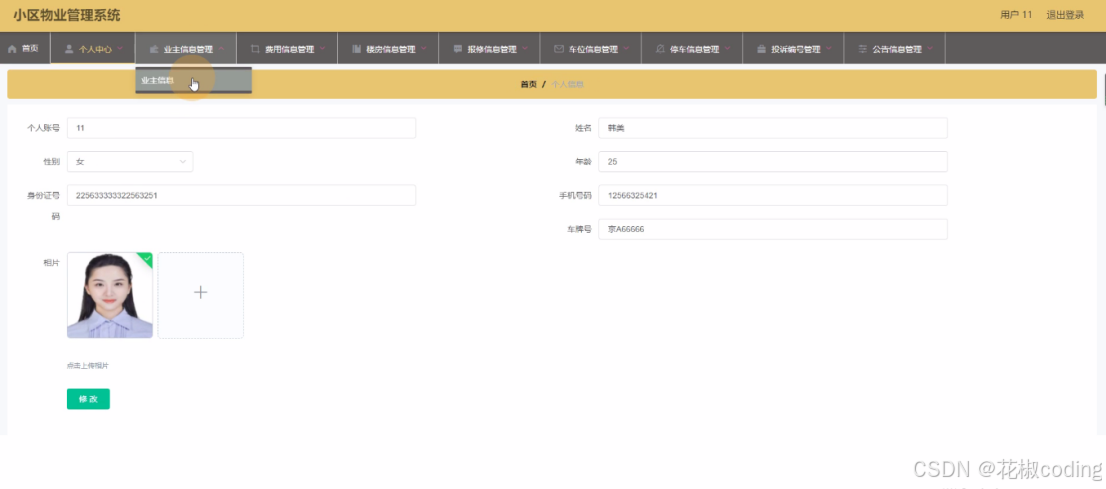This screenshot has width=1106, height=489.
Task: Expand the 报修信息管理 dropdown arrow
Action: point(525,49)
